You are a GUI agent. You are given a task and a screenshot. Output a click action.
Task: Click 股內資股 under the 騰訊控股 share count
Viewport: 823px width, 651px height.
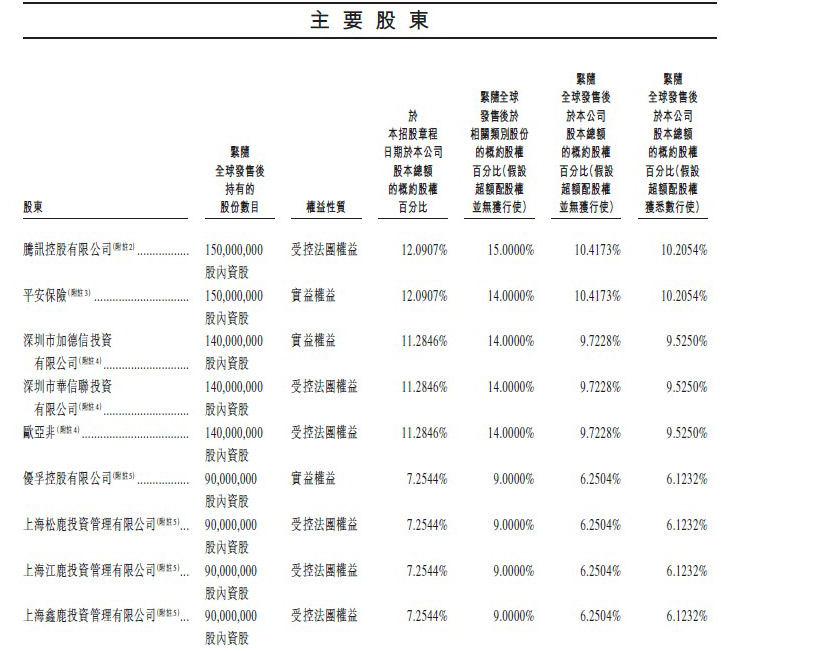(227, 272)
